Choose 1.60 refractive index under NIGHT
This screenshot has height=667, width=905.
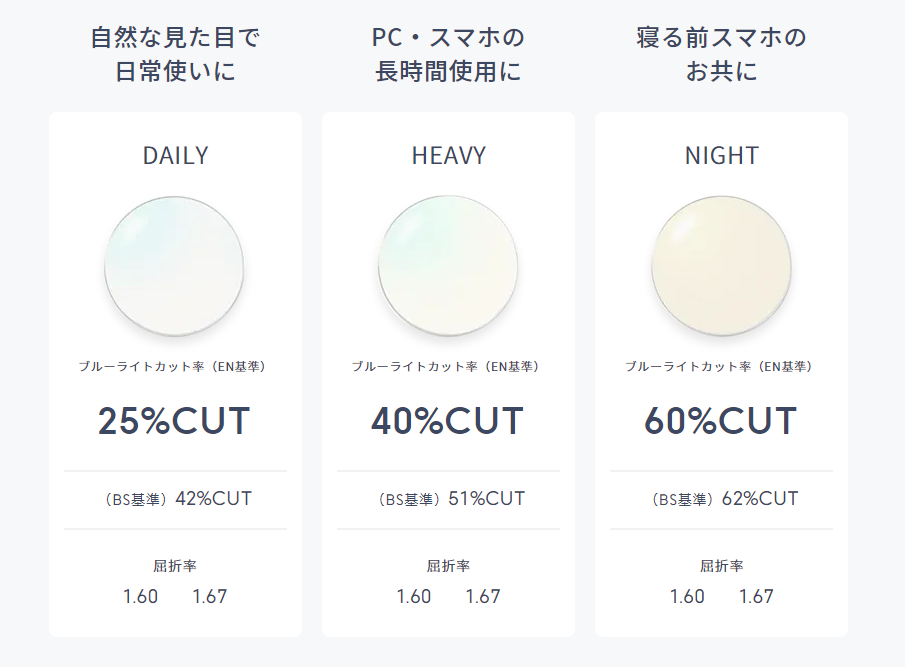(687, 596)
